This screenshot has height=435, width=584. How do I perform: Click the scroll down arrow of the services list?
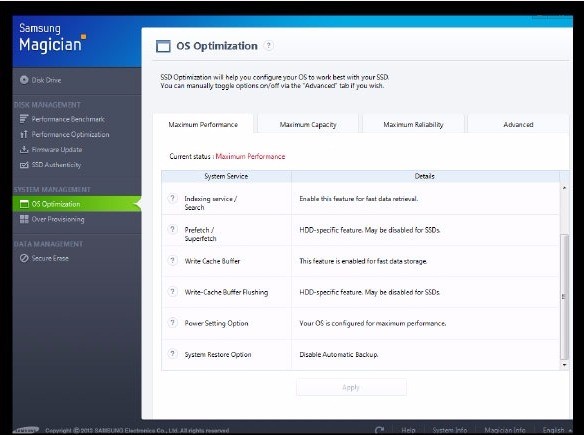[564, 365]
